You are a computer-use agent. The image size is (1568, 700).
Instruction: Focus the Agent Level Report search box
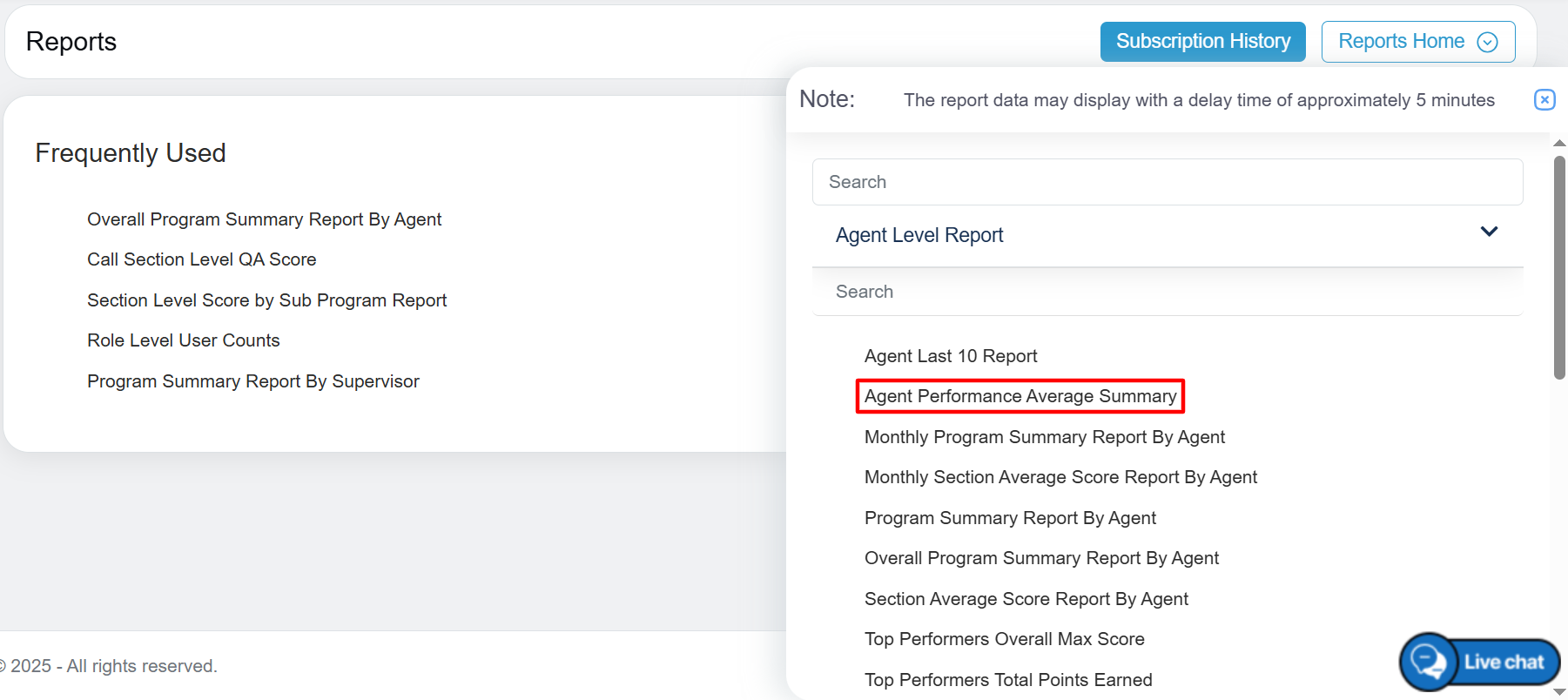point(1167,292)
